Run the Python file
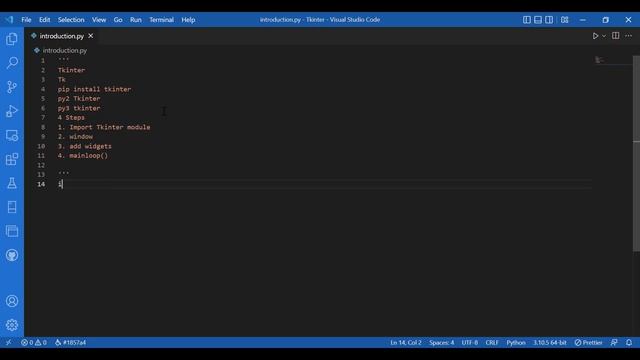Viewport: 640px width, 360px height. click(x=595, y=36)
